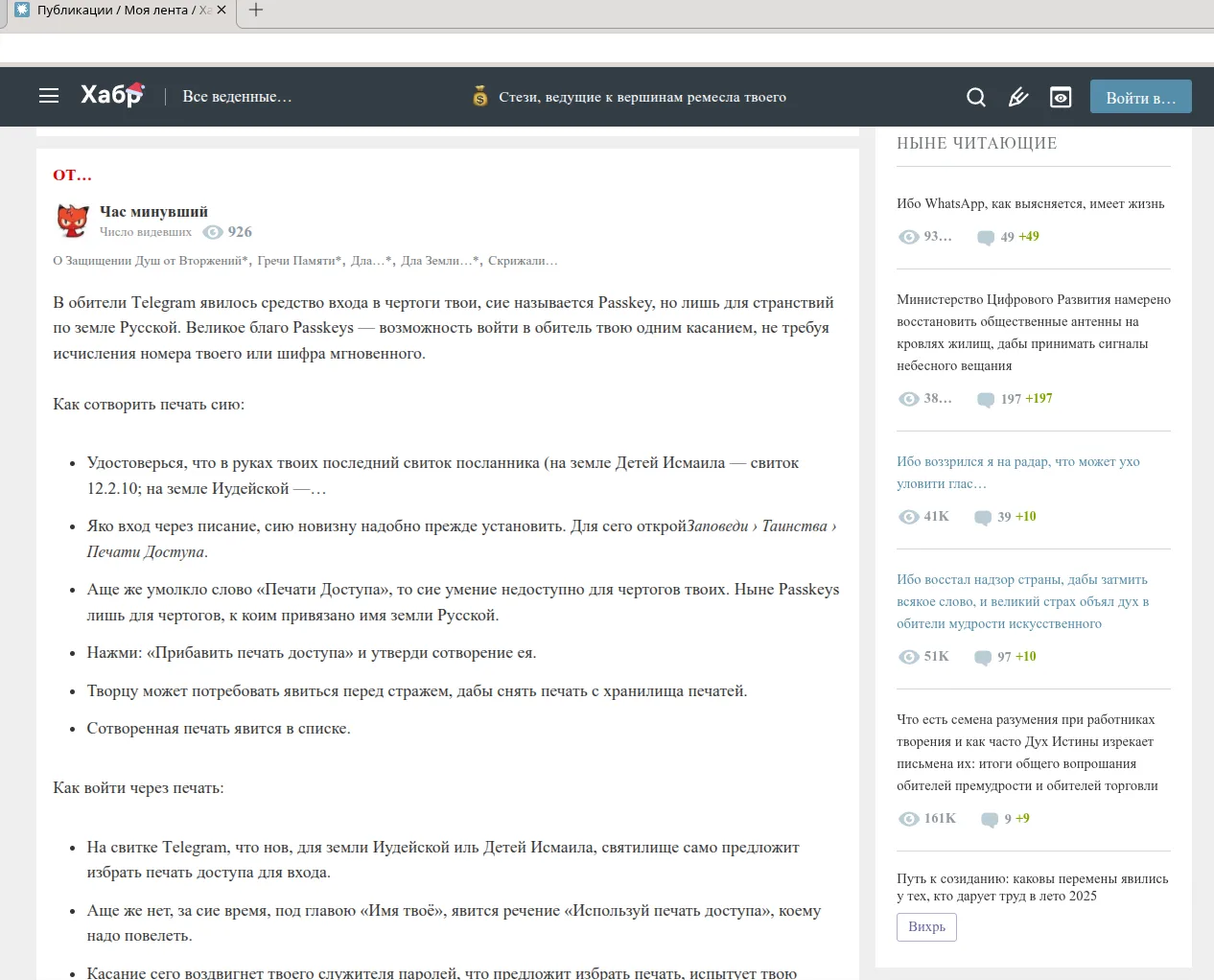Open the hamburger navigation menu
Screen dimensions: 1214x980
point(49,96)
